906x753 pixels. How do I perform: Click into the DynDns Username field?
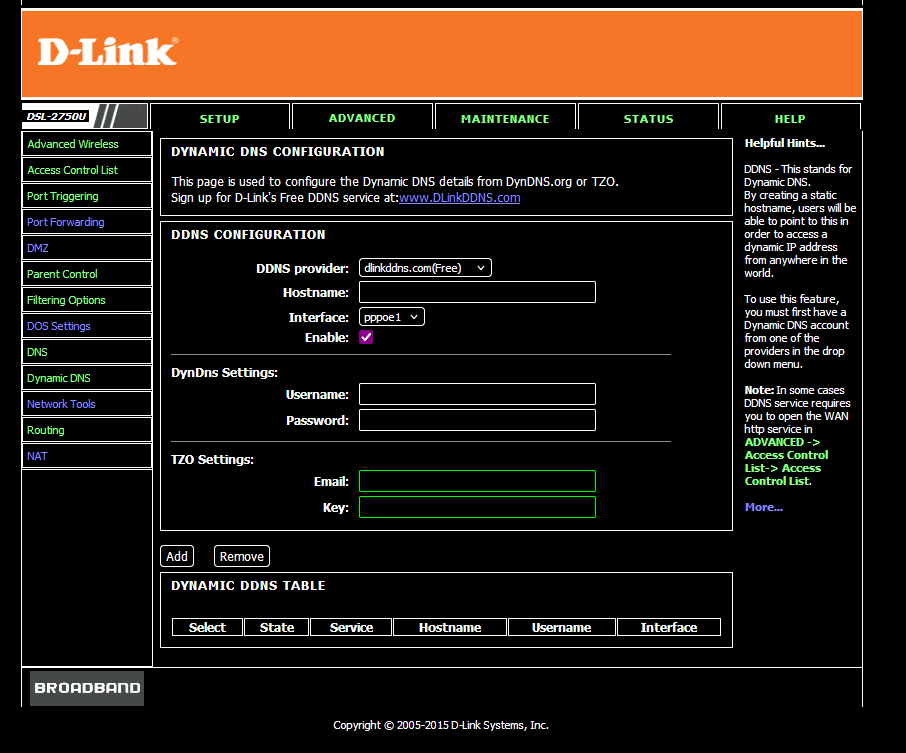click(x=477, y=394)
